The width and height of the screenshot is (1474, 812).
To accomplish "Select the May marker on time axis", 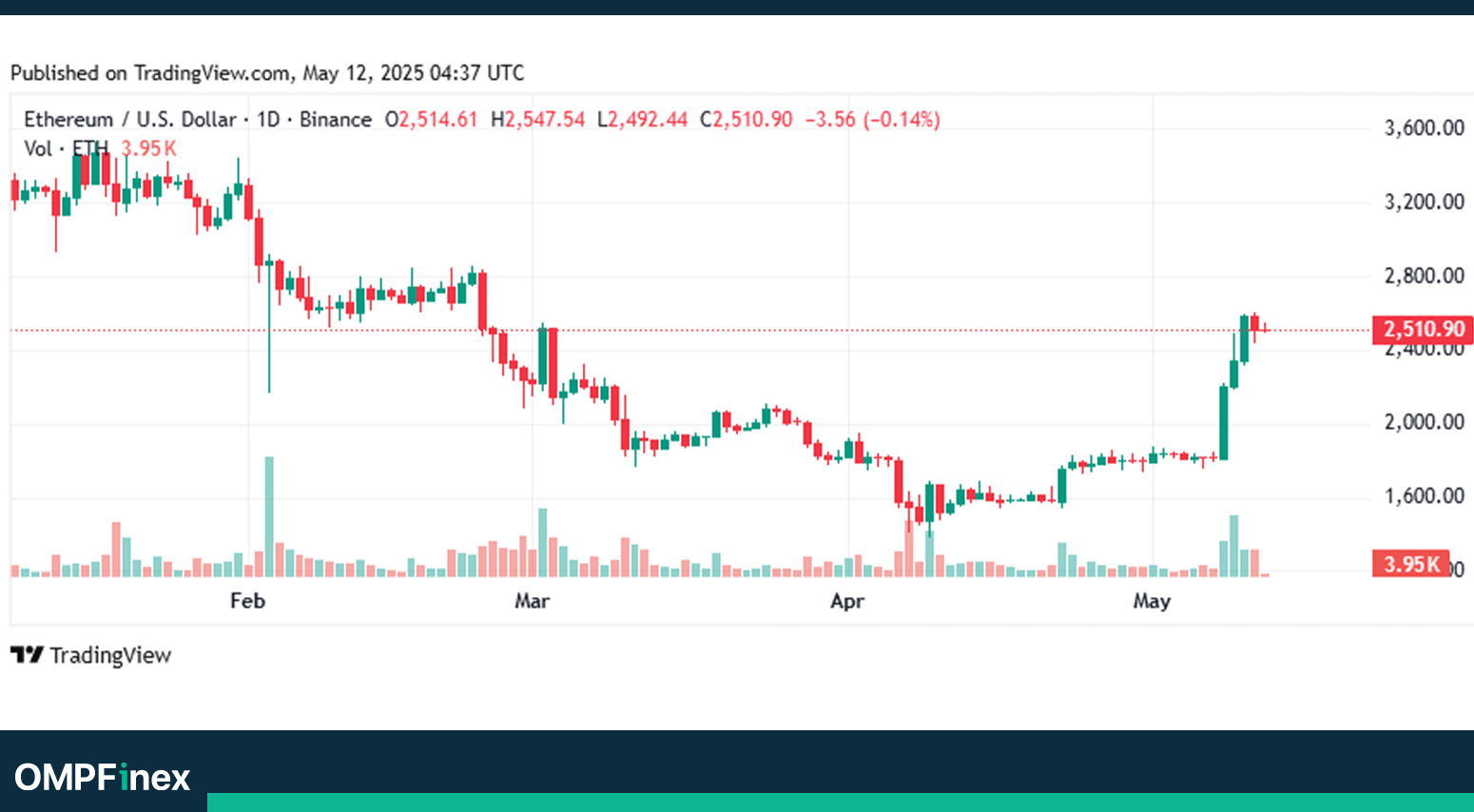I will pyautogui.click(x=1152, y=601).
